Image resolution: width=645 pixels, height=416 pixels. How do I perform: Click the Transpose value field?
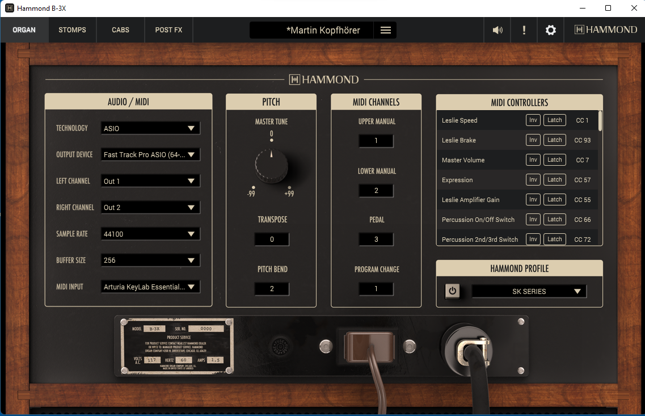271,239
